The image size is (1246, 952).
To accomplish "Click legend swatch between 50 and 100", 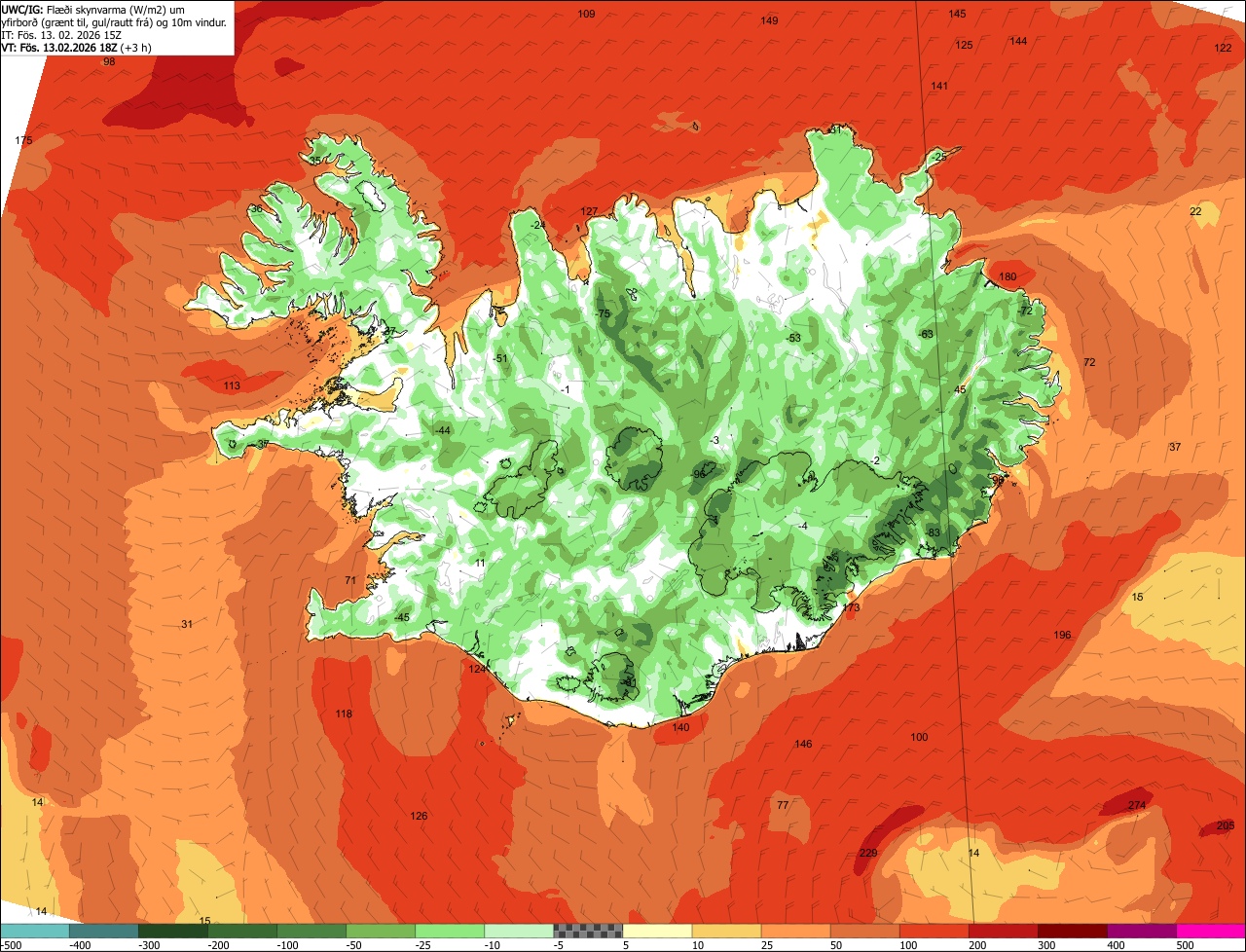I will click(864, 931).
